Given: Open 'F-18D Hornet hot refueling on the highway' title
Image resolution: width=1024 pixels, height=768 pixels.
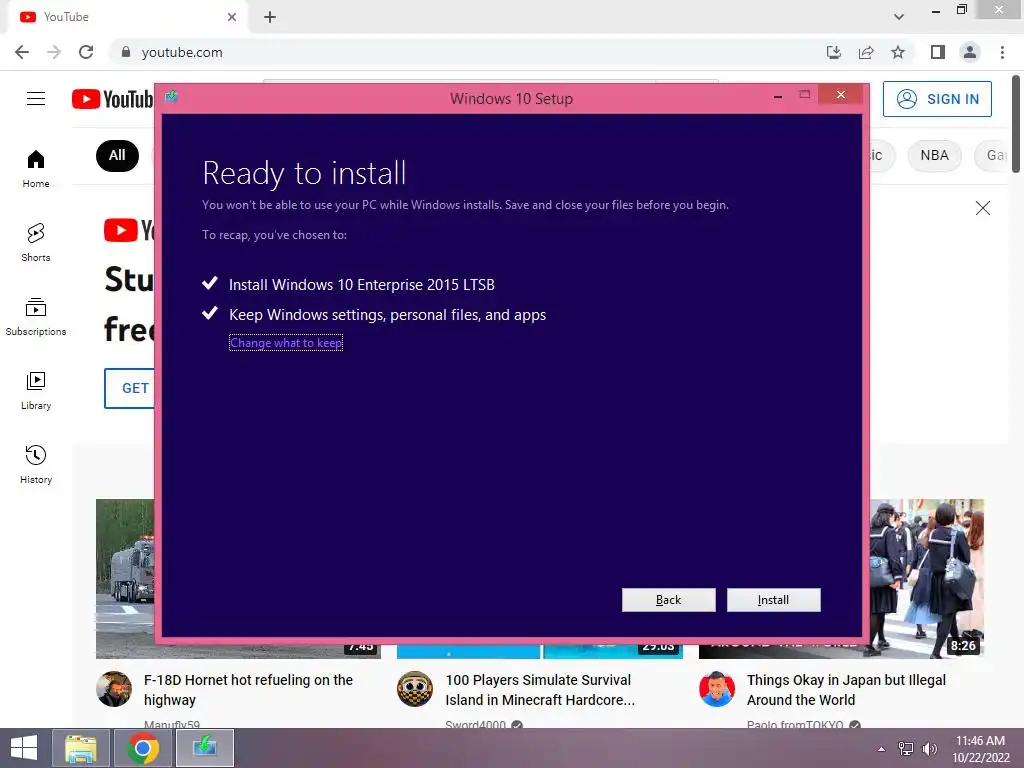Looking at the screenshot, I should coord(248,690).
